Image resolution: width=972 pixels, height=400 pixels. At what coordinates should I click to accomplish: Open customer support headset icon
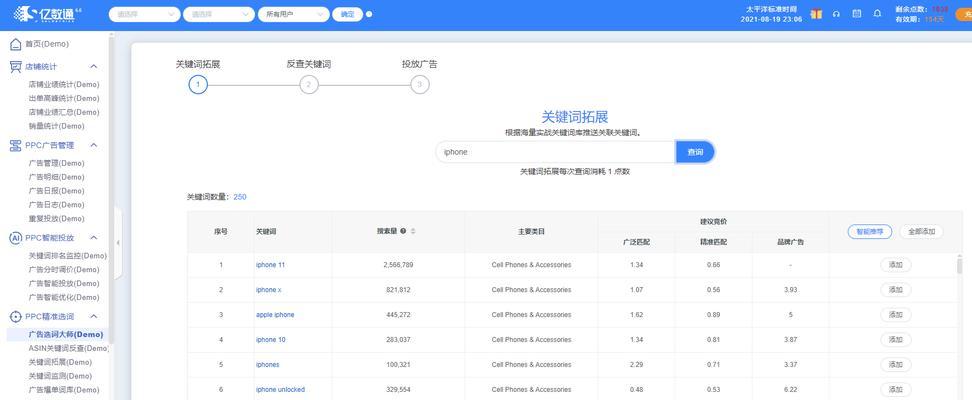836,14
